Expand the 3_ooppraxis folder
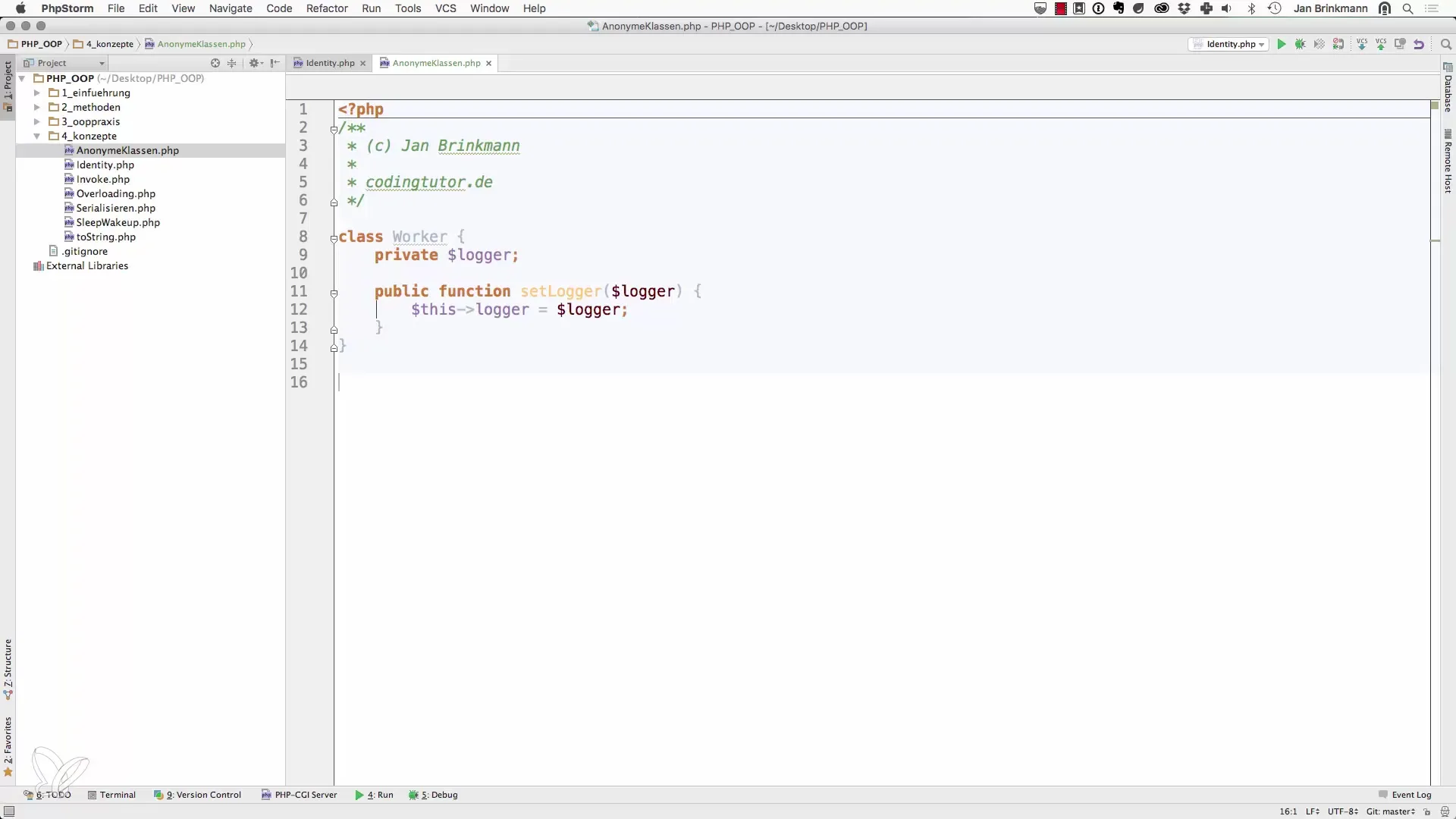This screenshot has height=819, width=1456. pyautogui.click(x=36, y=121)
